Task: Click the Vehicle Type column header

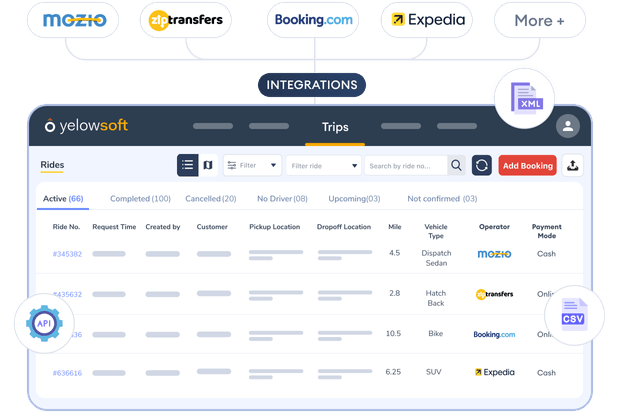Action: pos(436,231)
